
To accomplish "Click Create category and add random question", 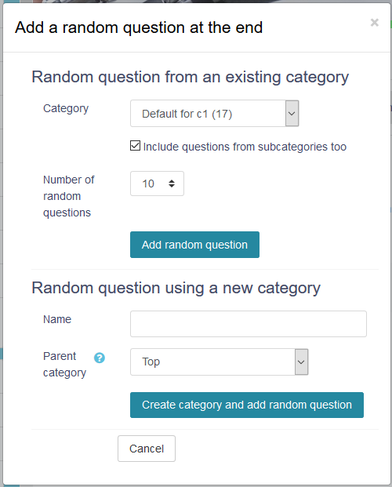I will pyautogui.click(x=247, y=405).
